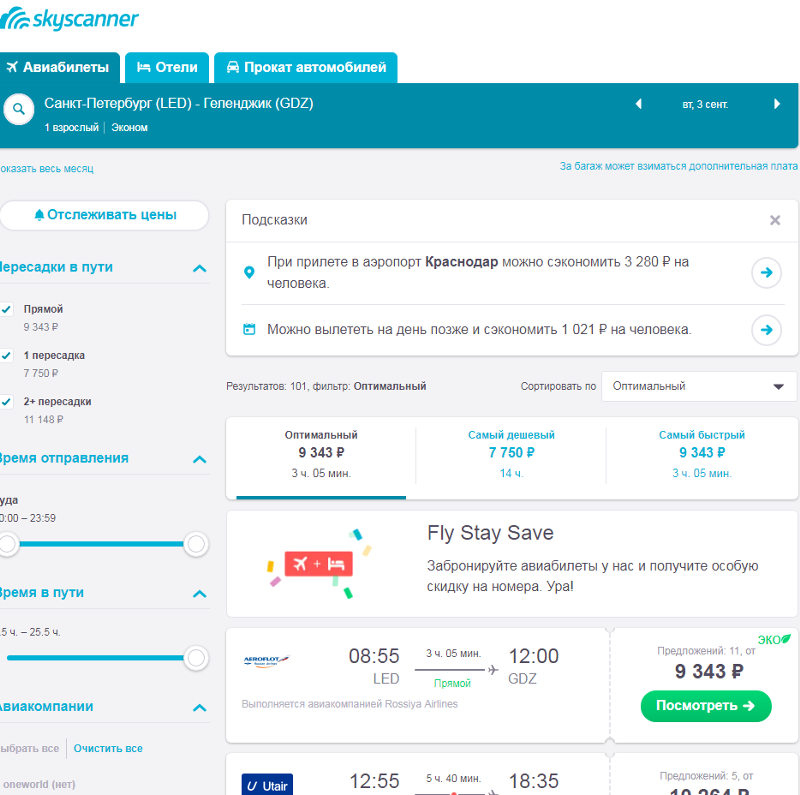Toggle the 1 пересадка checkbox

pos(6,355)
